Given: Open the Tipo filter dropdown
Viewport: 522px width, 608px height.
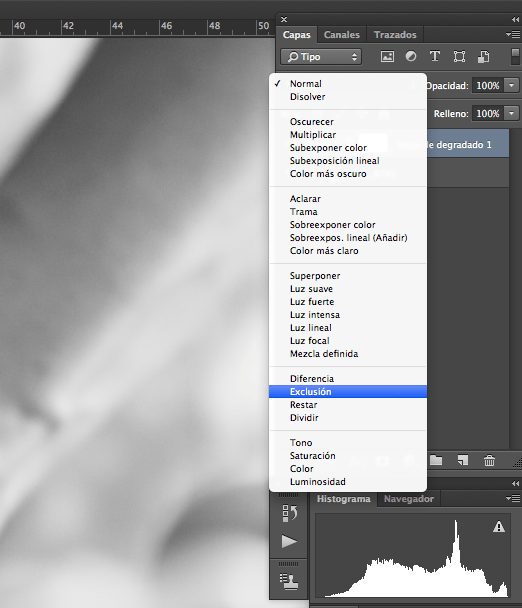Looking at the screenshot, I should click(321, 57).
